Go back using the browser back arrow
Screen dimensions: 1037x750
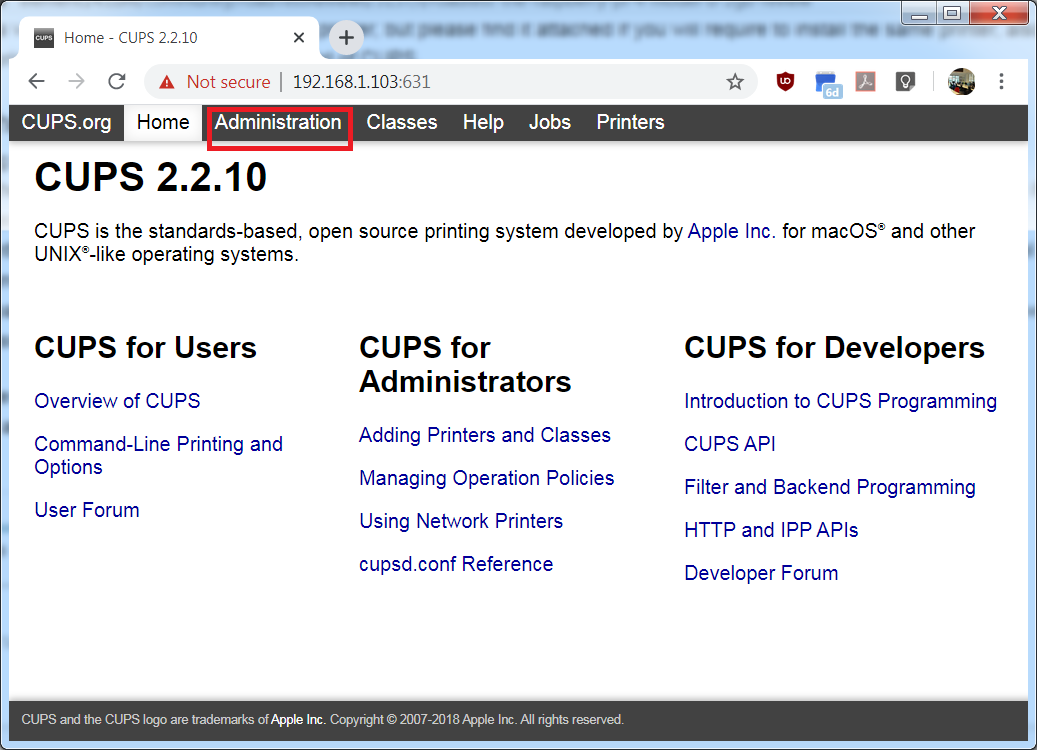(36, 82)
